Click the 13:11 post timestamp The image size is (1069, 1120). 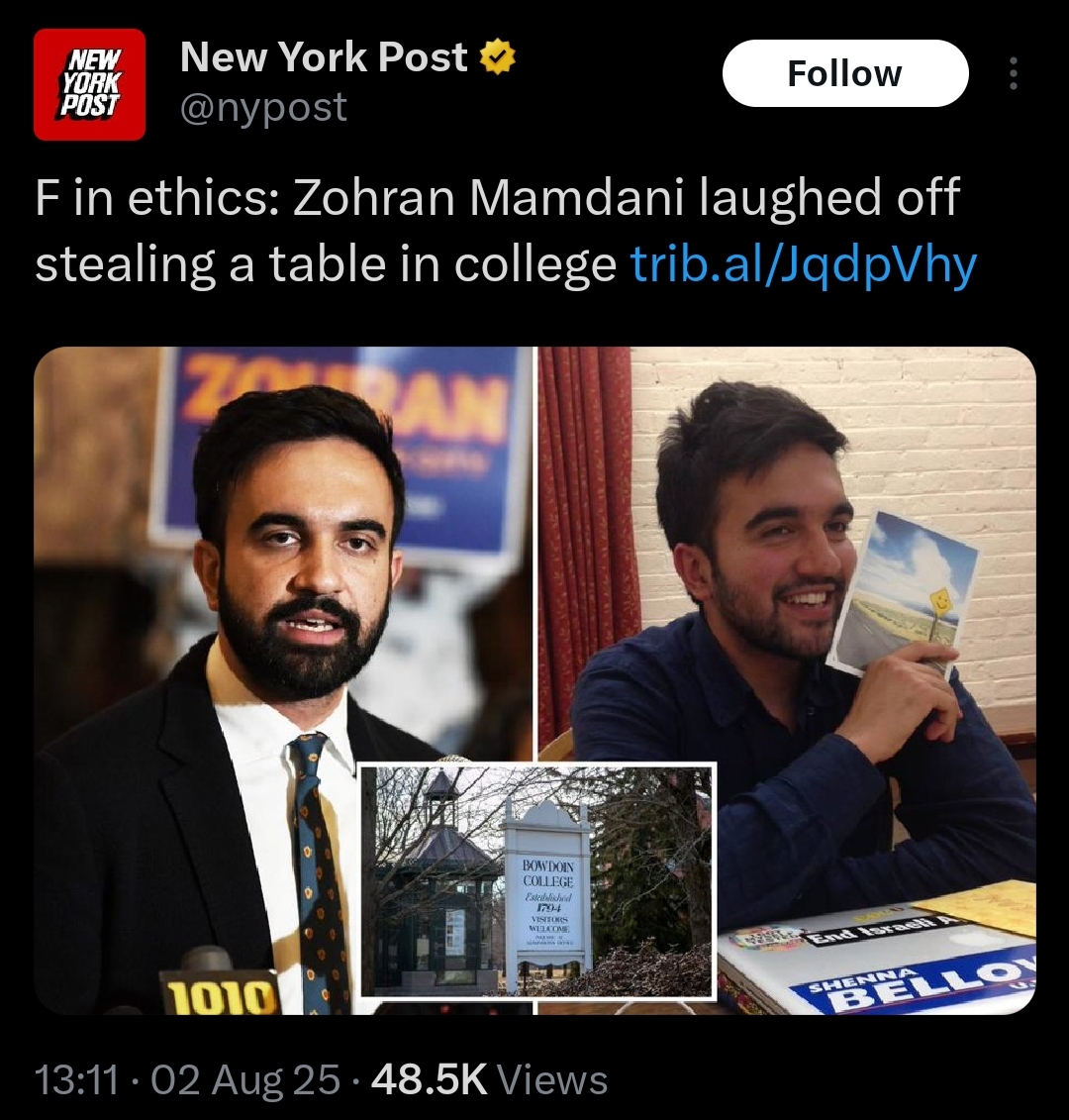tap(76, 1079)
